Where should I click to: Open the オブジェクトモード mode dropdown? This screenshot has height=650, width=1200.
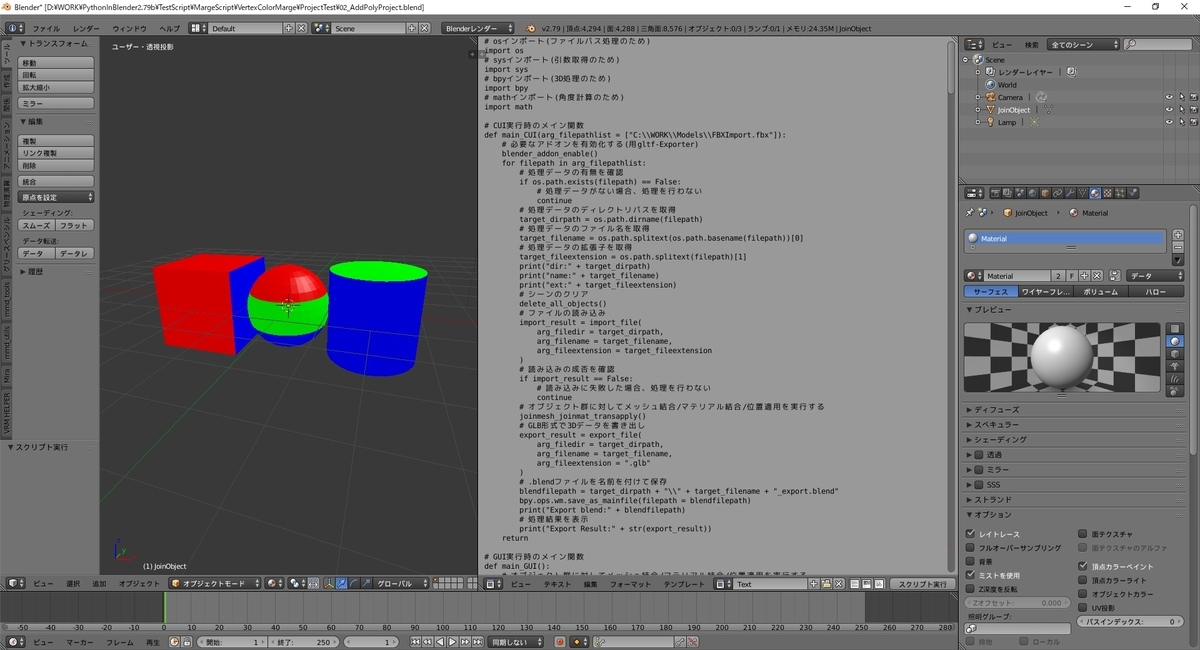point(214,583)
